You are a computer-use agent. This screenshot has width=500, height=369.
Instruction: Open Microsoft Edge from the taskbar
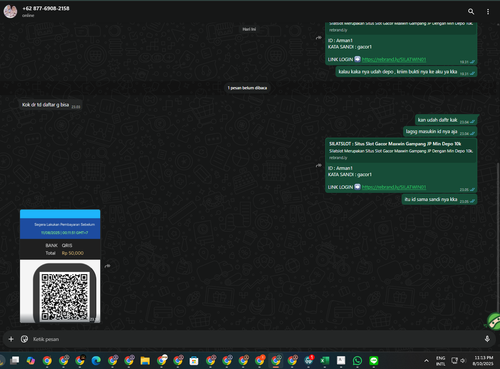coord(96,360)
